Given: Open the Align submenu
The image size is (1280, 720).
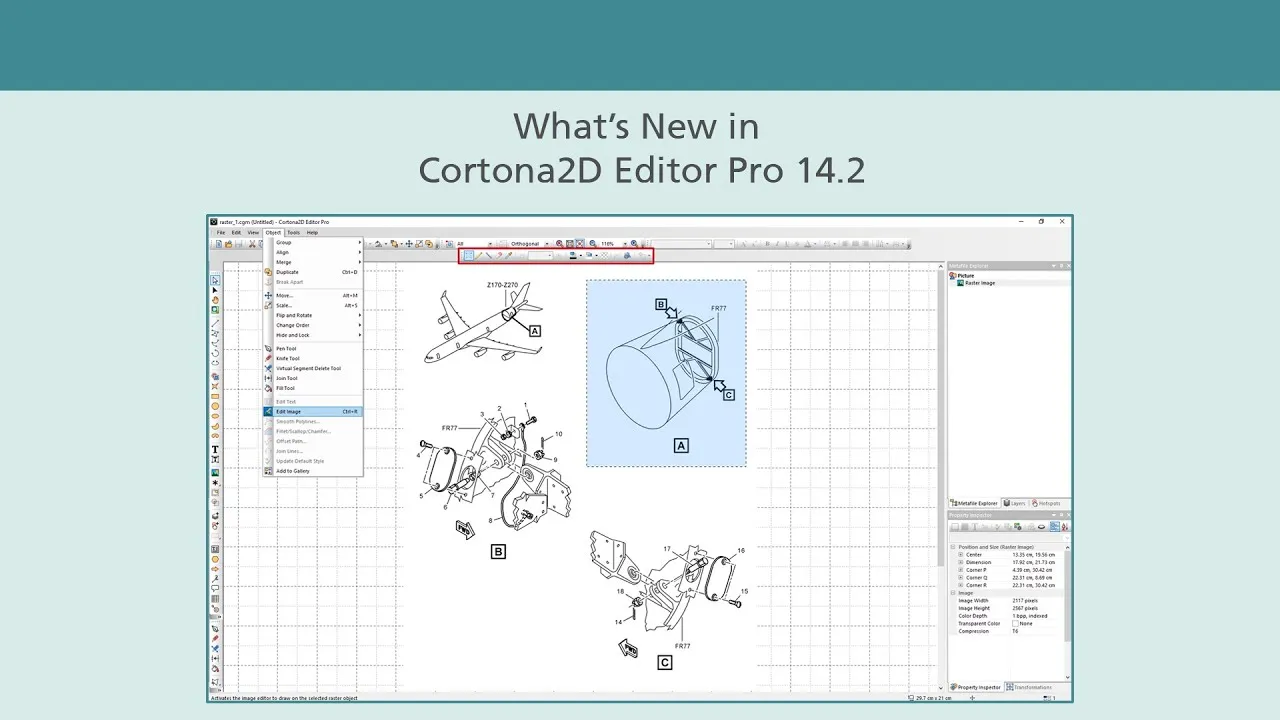Looking at the screenshot, I should click(x=313, y=252).
